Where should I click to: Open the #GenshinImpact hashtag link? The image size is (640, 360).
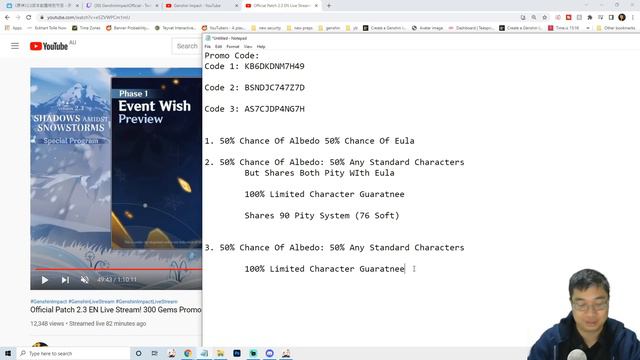[x=49, y=302]
